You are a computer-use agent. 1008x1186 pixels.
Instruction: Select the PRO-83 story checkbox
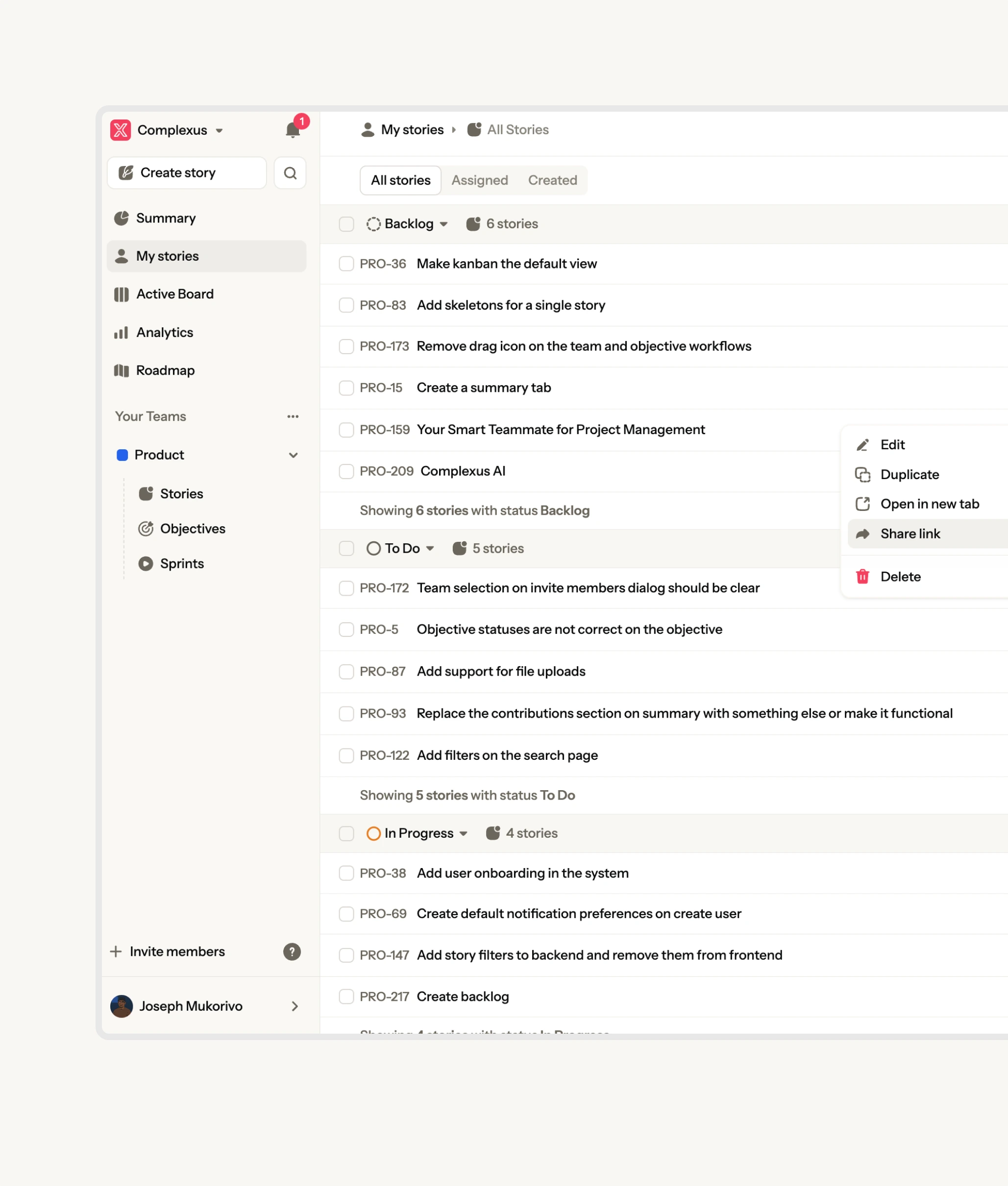tap(346, 305)
